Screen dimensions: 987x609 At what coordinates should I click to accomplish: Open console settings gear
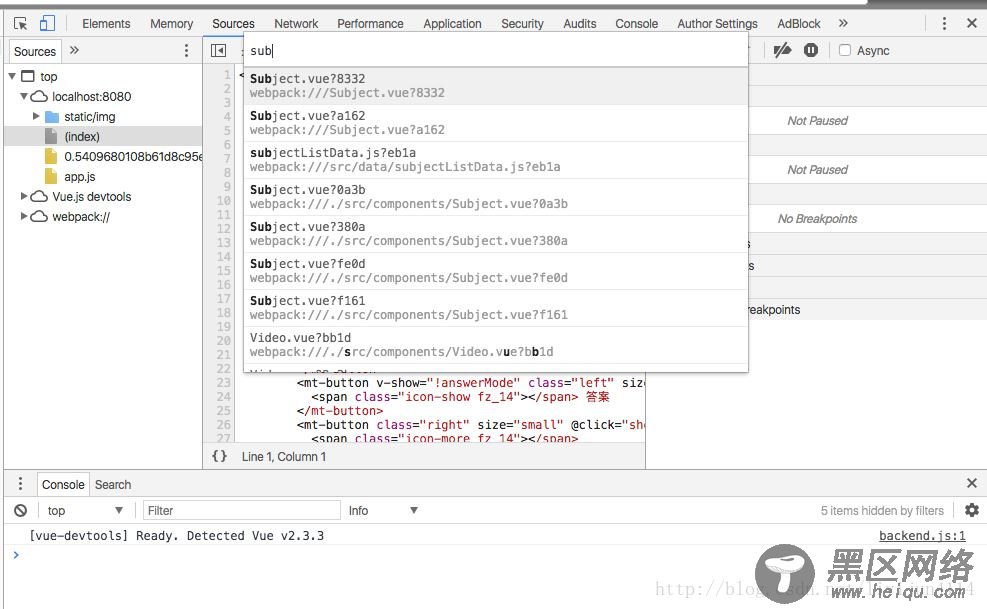coord(972,510)
